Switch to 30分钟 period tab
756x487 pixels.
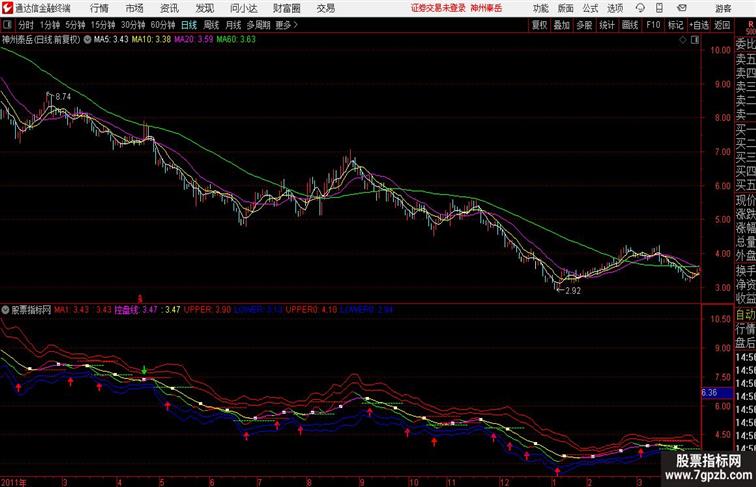tap(133, 25)
